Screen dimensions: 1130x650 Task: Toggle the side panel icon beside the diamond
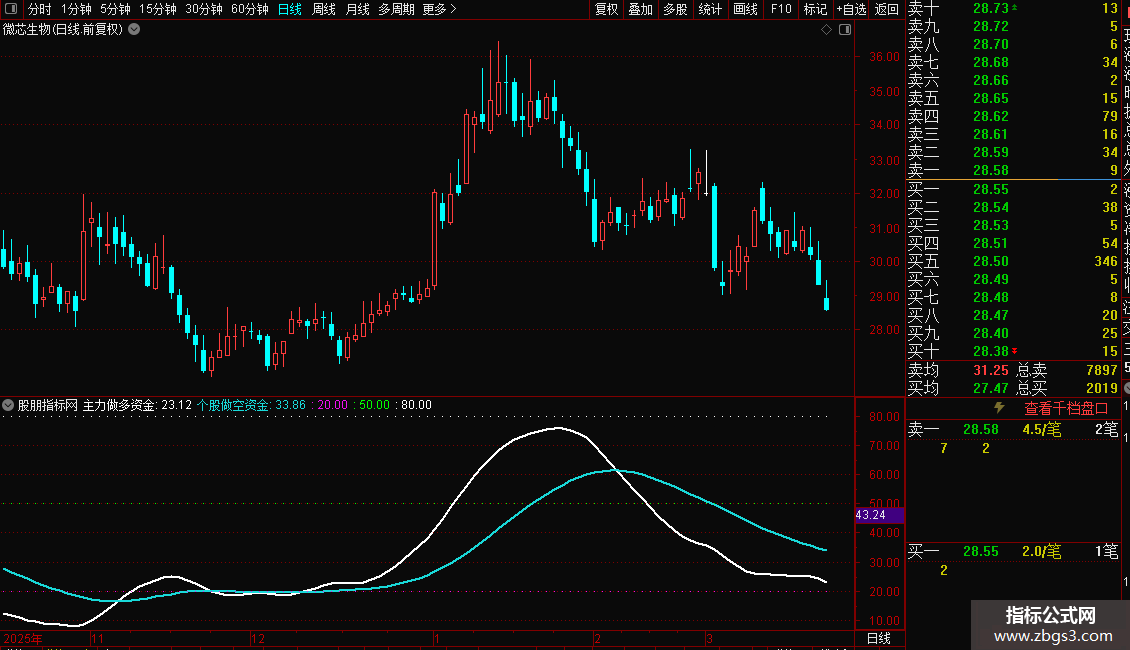(x=844, y=30)
